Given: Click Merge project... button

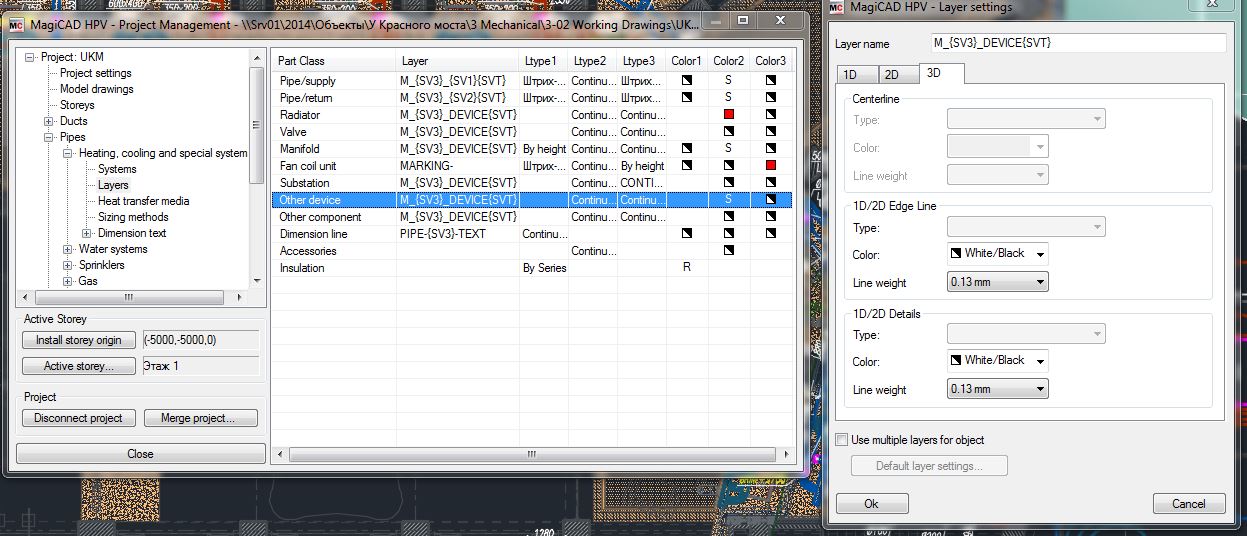Looking at the screenshot, I should [x=201, y=418].
